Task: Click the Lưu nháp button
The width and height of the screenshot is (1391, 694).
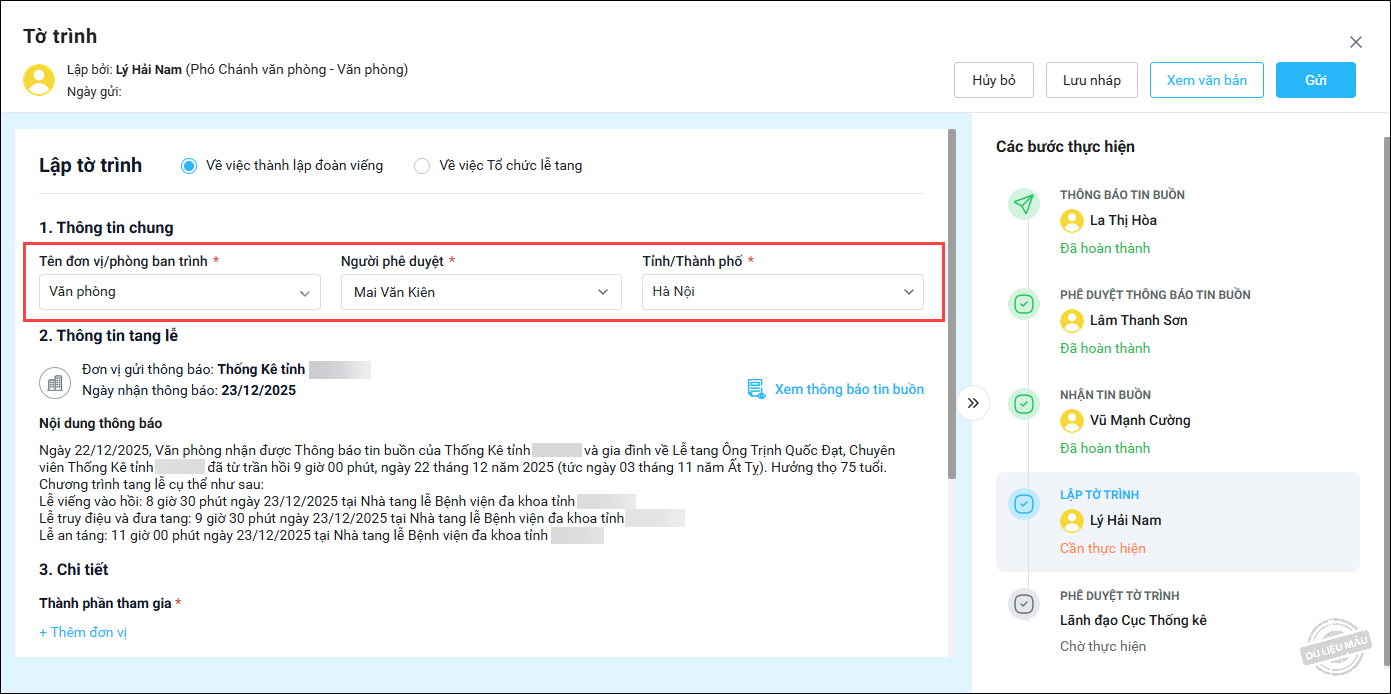Action: [1091, 80]
